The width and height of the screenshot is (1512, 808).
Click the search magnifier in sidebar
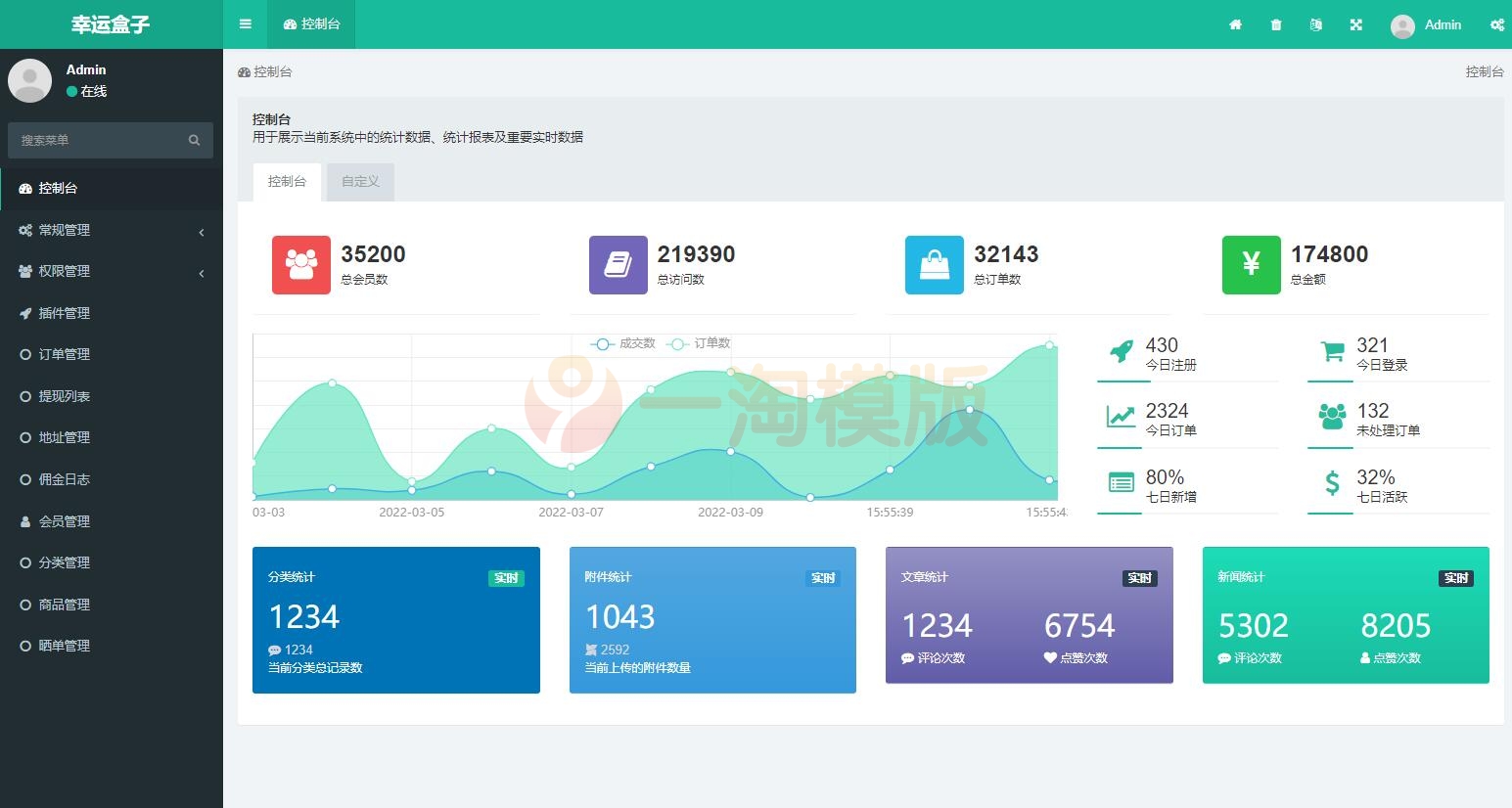pos(194,140)
